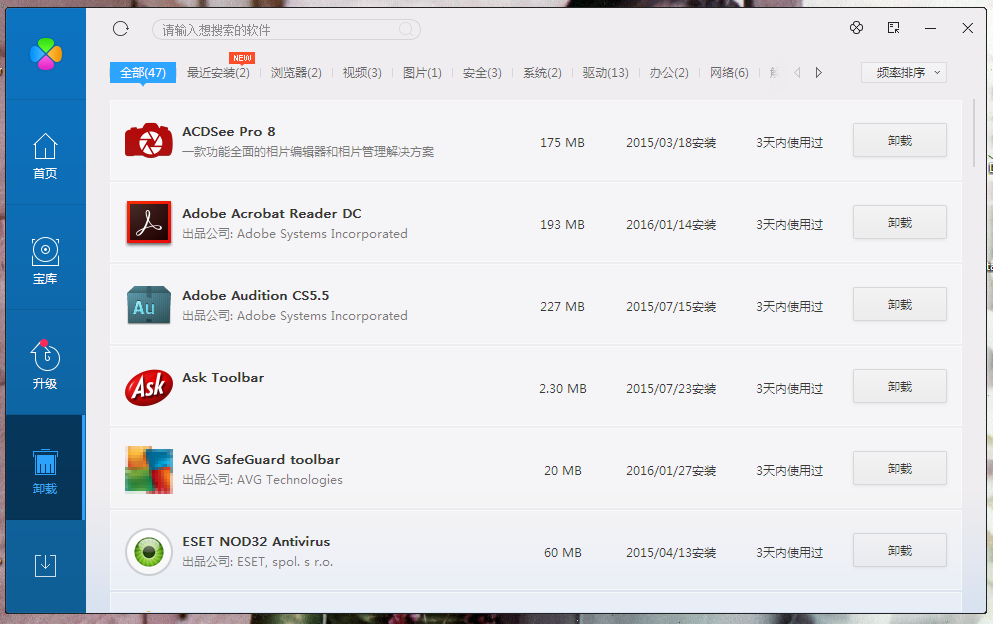
Task: Open the 频率排序 sort dropdown
Action: click(904, 73)
